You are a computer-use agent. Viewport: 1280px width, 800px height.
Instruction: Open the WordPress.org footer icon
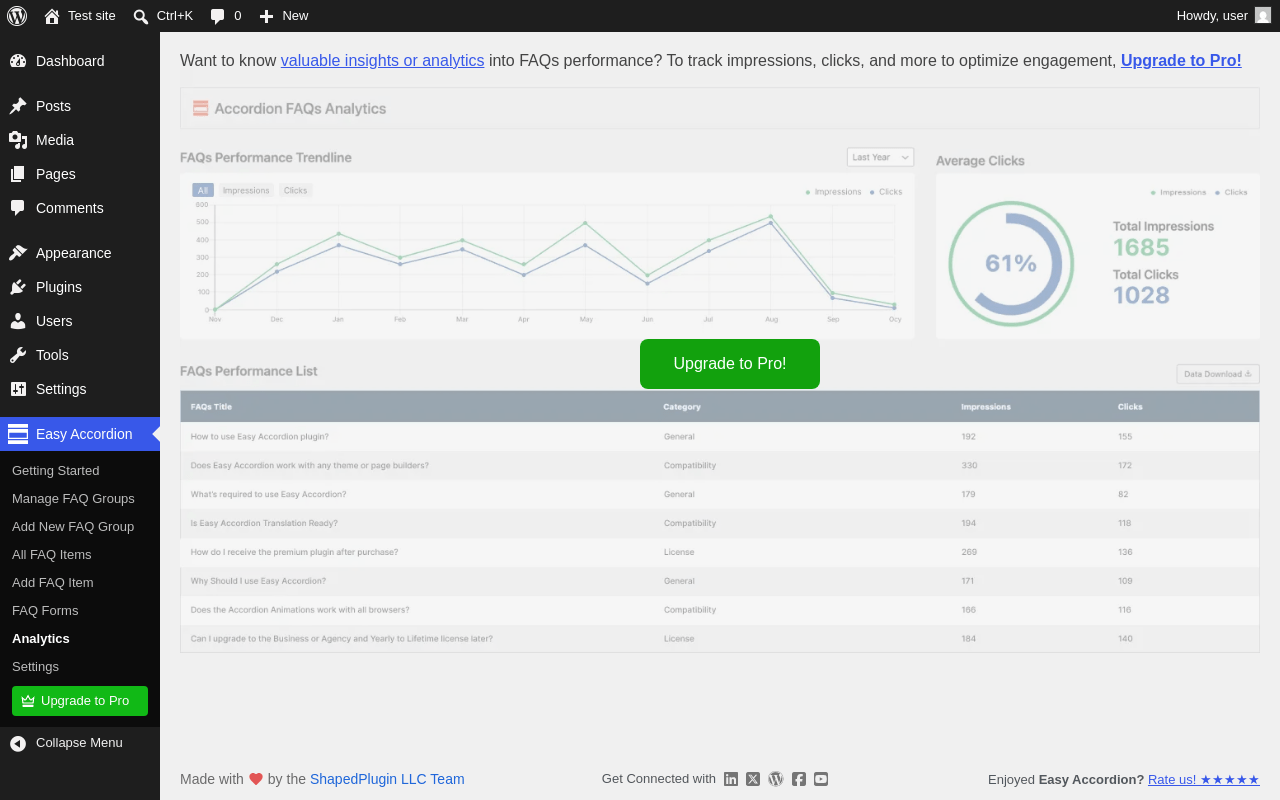(776, 779)
